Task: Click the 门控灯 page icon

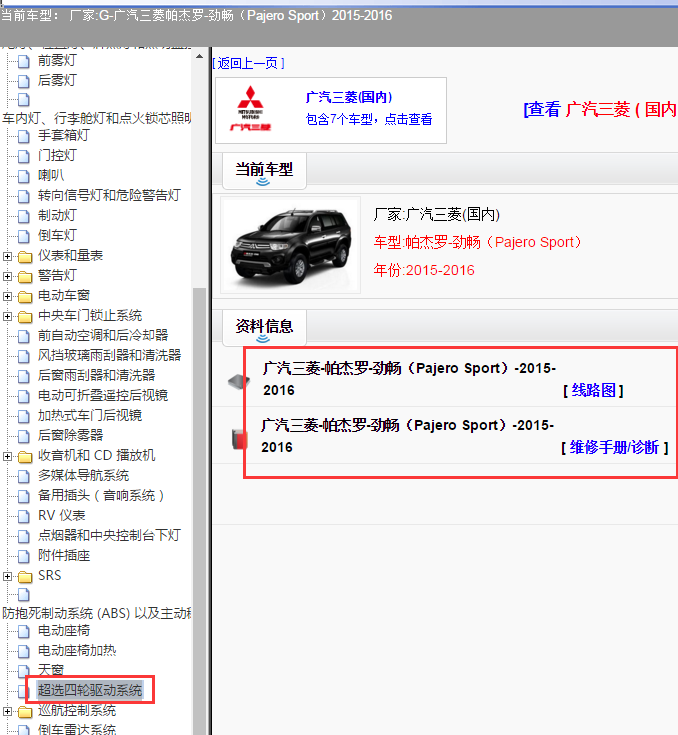Action: coord(24,156)
